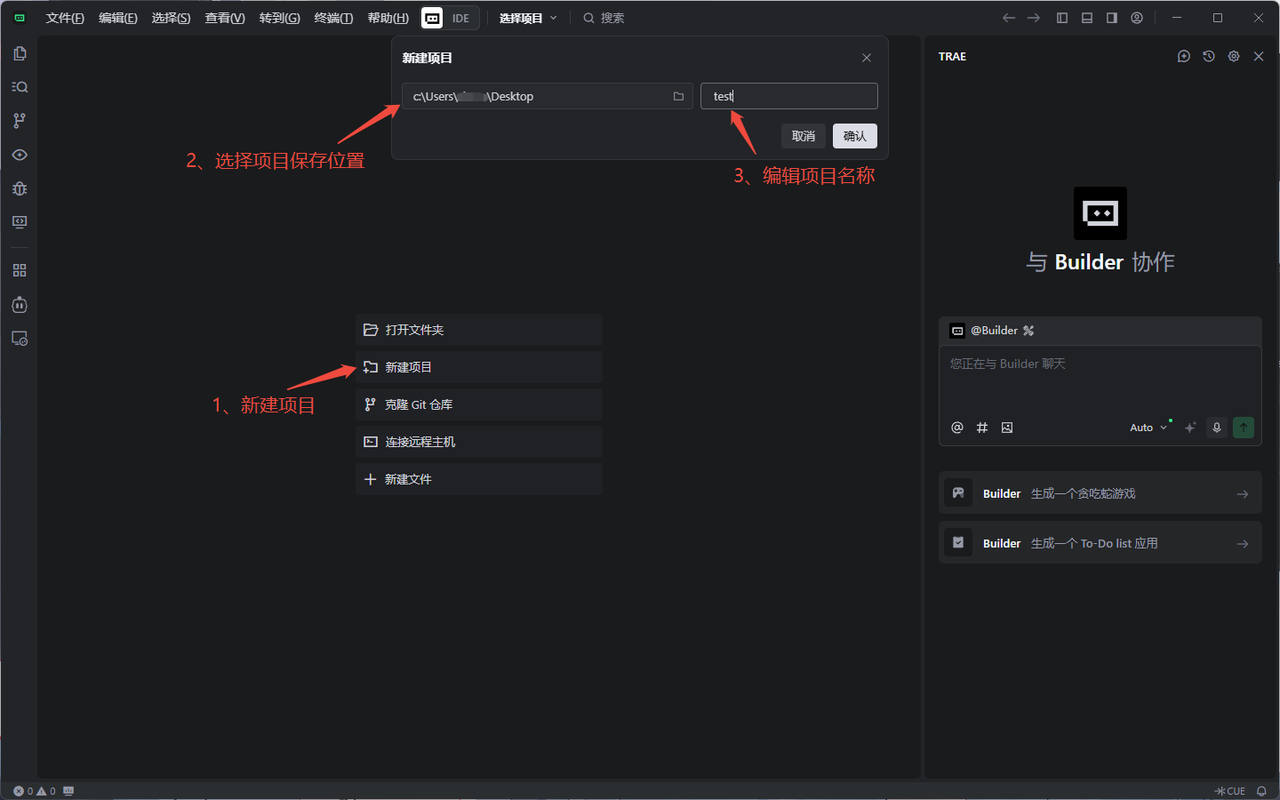Click the green remote icon at top left
The image size is (1280, 800).
(19, 18)
